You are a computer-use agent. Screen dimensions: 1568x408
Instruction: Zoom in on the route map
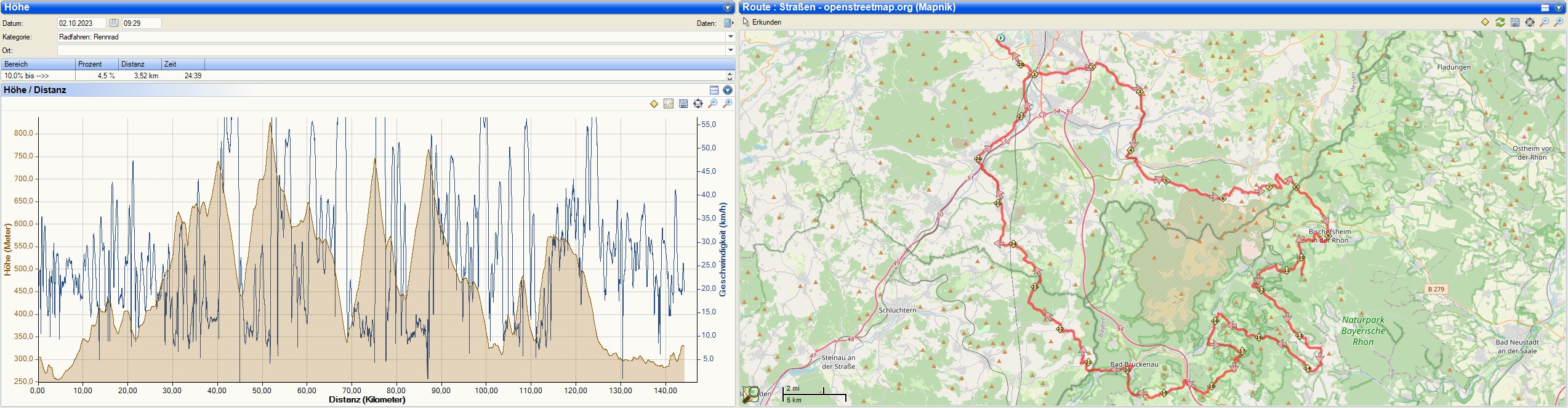[1559, 23]
